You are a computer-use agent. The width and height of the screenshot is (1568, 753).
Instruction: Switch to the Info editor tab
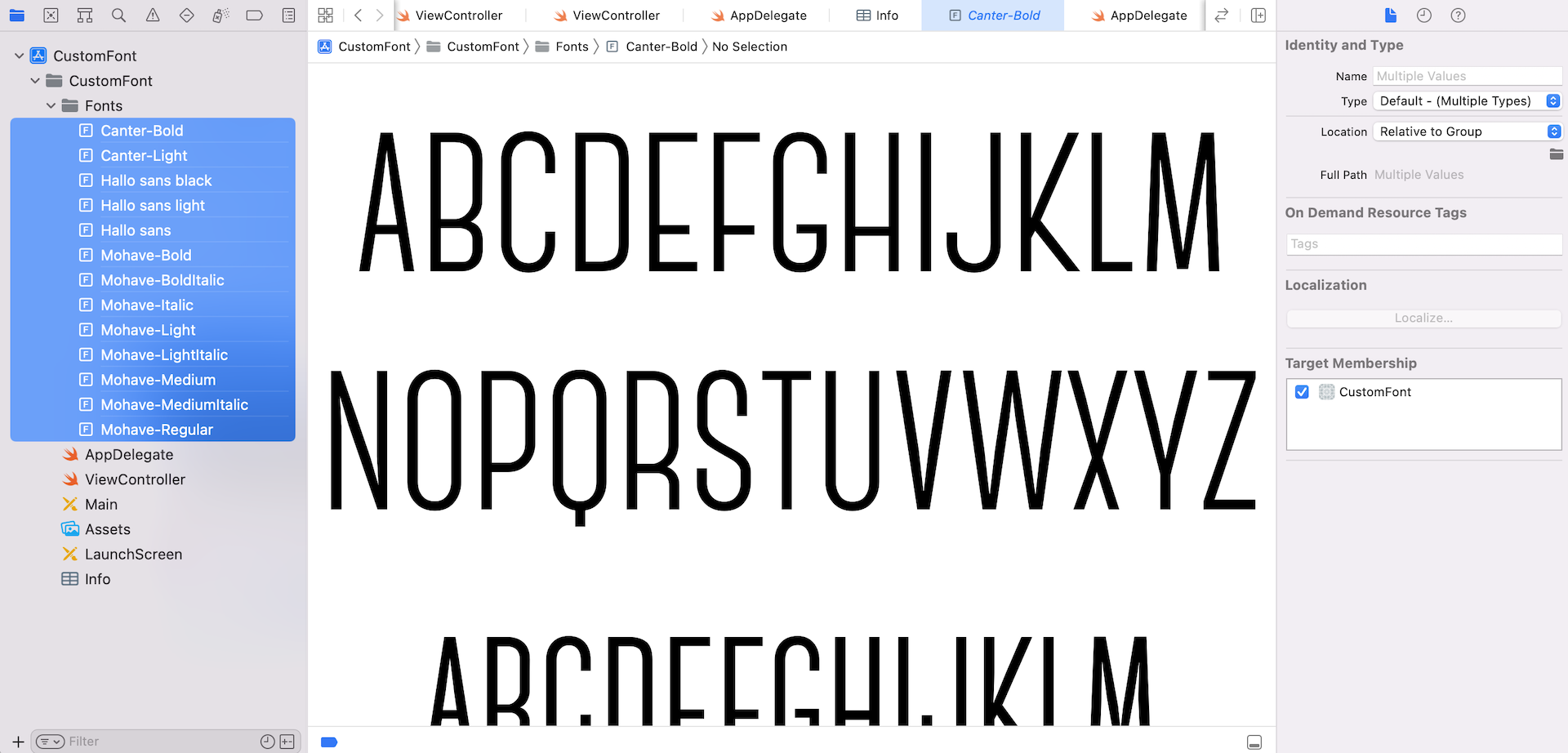pos(878,16)
